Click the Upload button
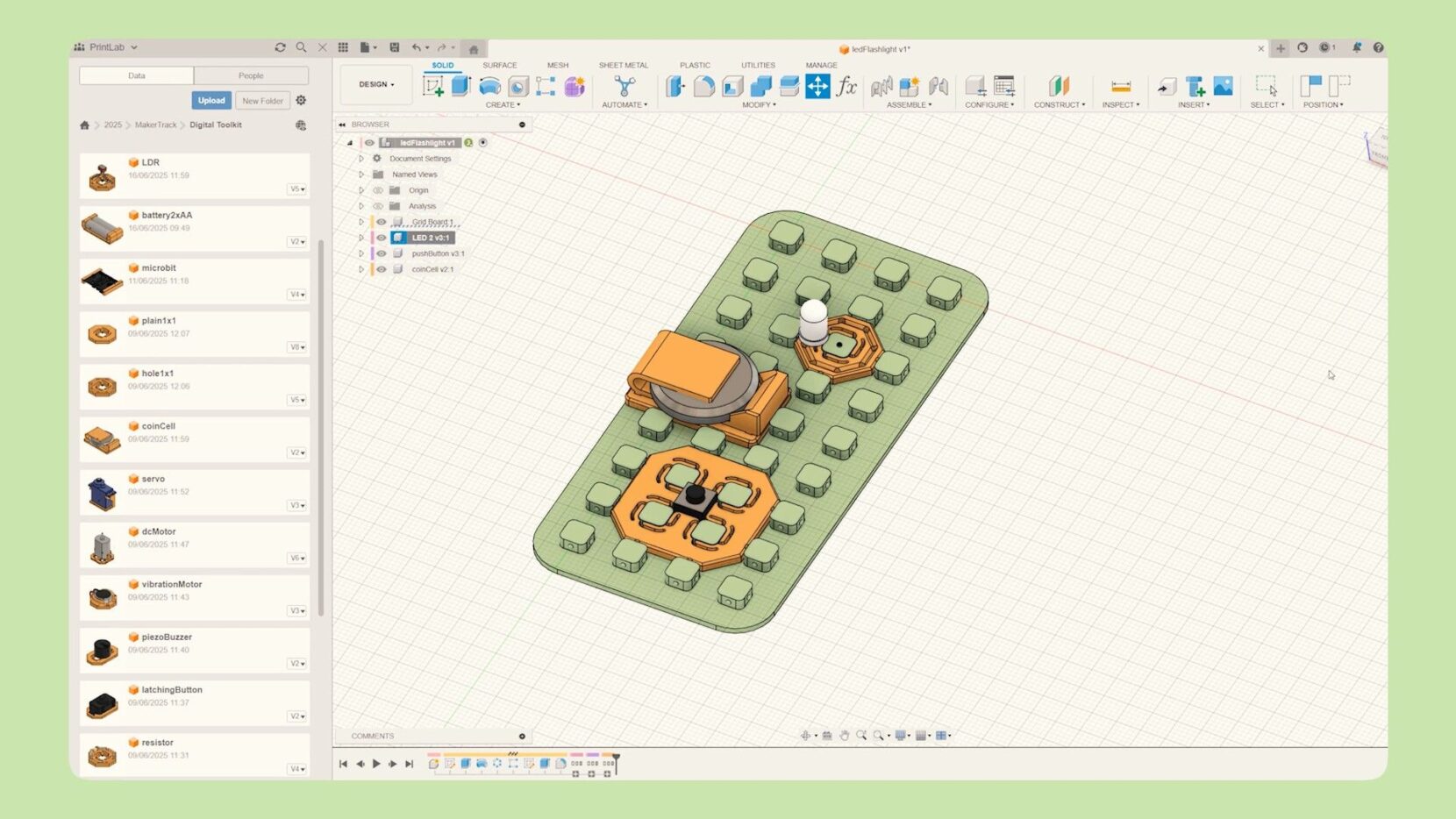 click(211, 100)
